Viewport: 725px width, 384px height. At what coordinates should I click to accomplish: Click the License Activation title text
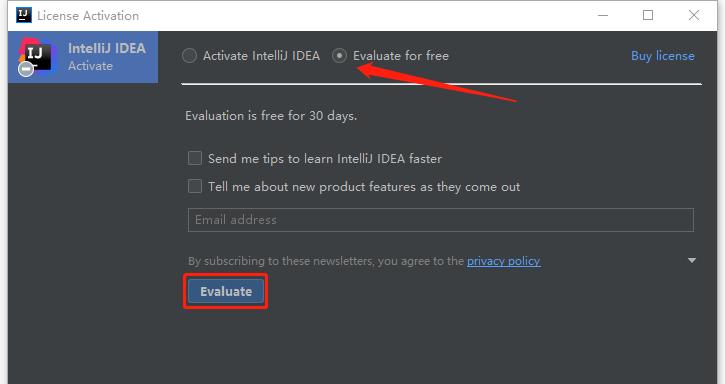pos(88,16)
